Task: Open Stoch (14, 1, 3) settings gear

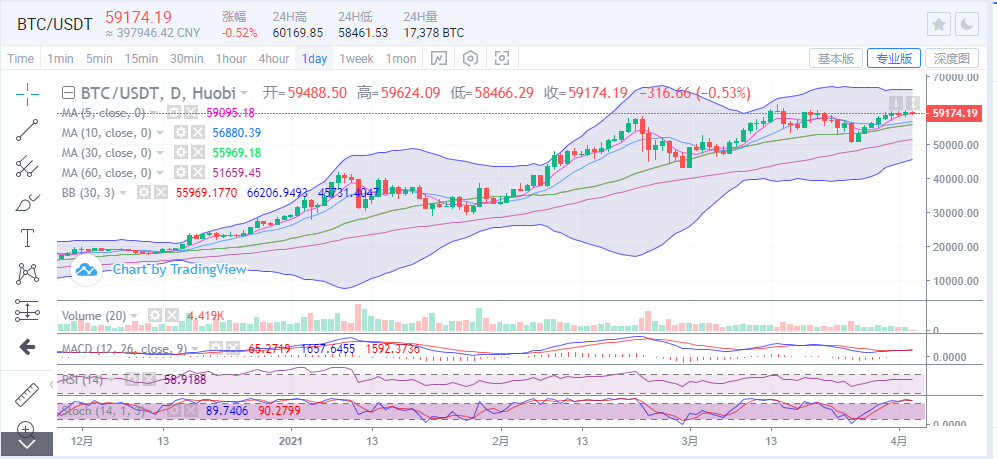Action: (174, 411)
